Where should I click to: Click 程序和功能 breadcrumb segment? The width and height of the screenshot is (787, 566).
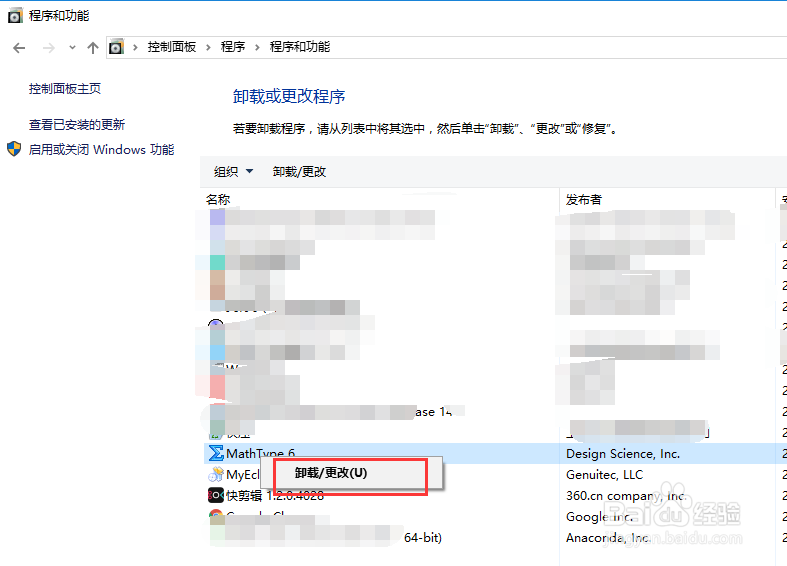click(x=300, y=47)
